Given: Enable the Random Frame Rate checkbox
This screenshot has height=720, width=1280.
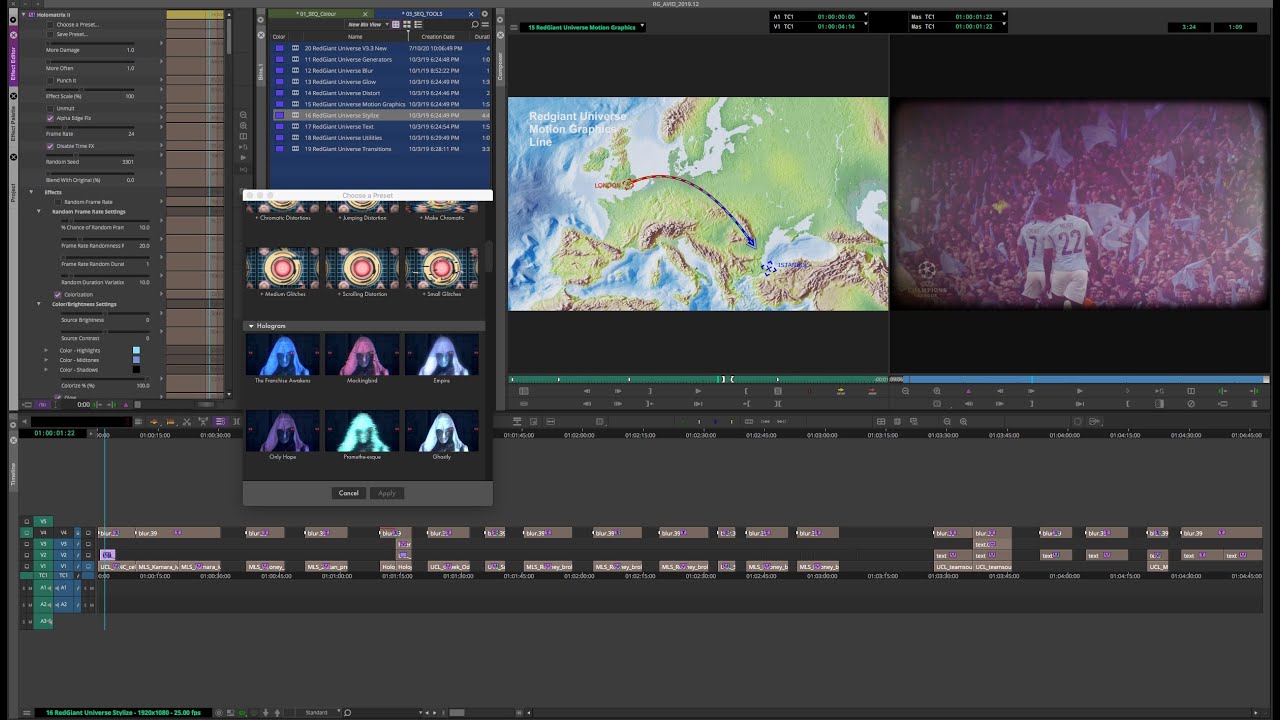Looking at the screenshot, I should [x=58, y=202].
